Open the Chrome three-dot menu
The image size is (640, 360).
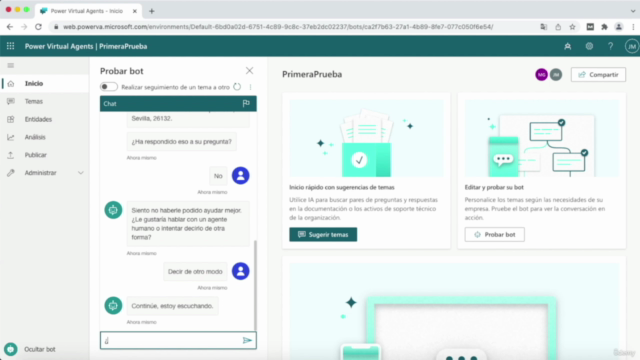(633, 27)
